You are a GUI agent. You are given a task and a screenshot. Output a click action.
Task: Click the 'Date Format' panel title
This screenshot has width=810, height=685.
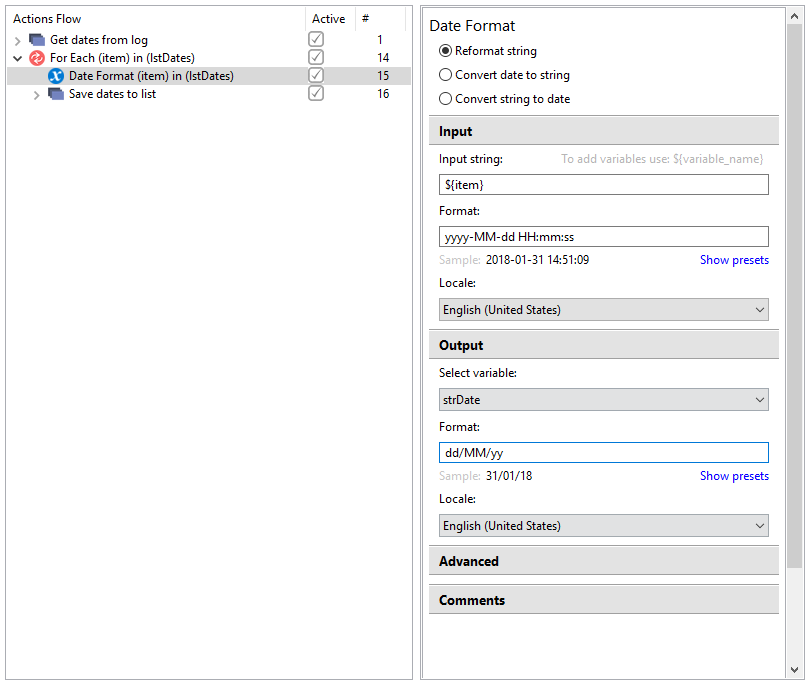pos(472,26)
